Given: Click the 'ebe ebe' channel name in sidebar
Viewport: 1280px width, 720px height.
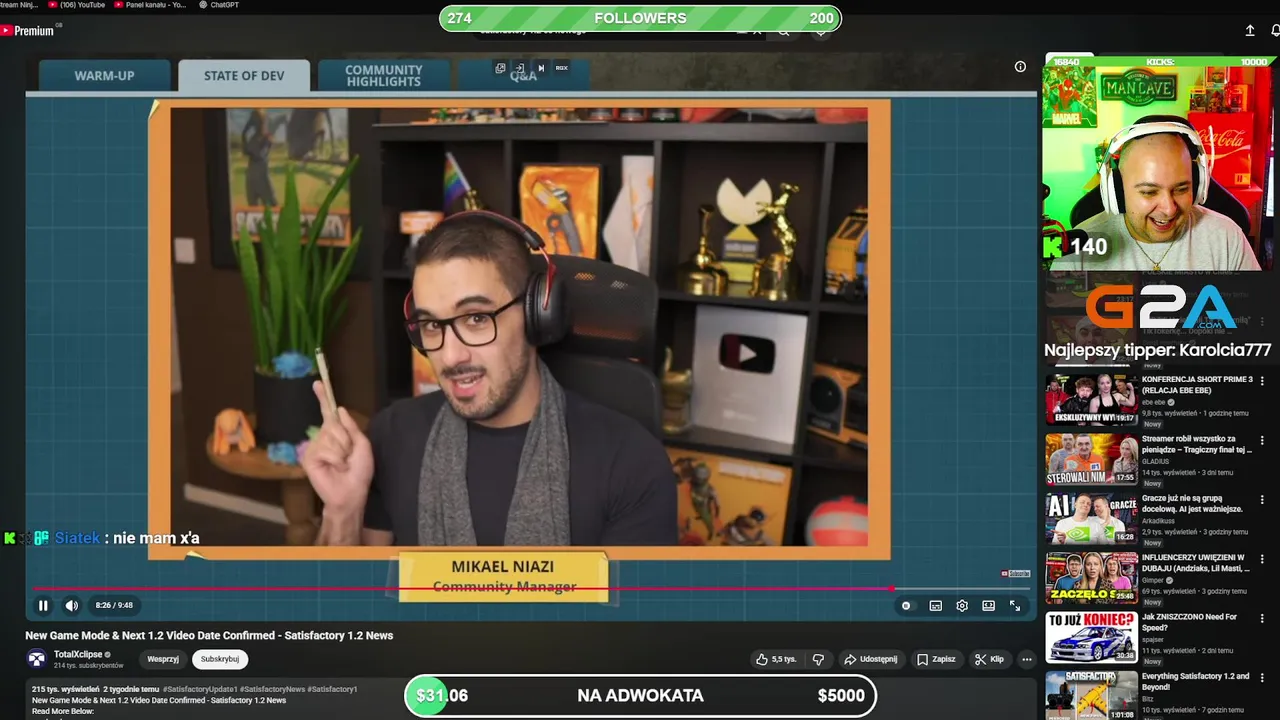Looking at the screenshot, I should pyautogui.click(x=1155, y=402).
